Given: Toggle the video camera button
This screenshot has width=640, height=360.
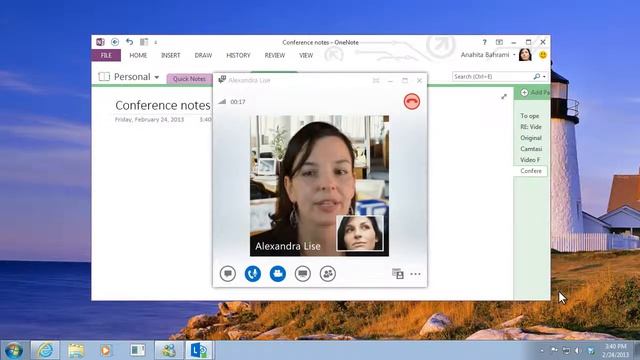Looking at the screenshot, I should point(278,273).
